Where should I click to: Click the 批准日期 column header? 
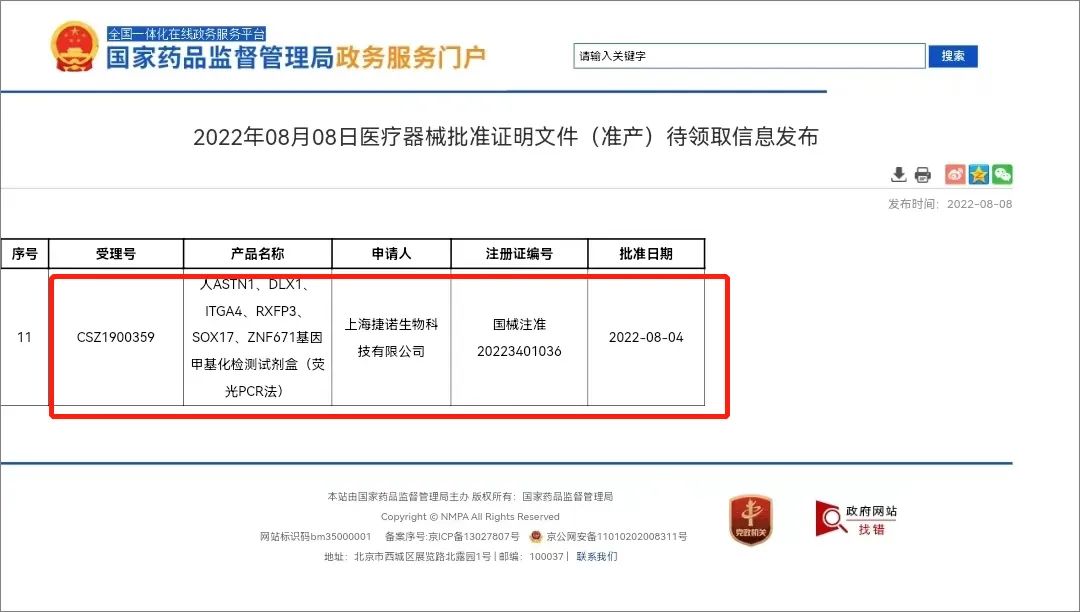click(645, 254)
